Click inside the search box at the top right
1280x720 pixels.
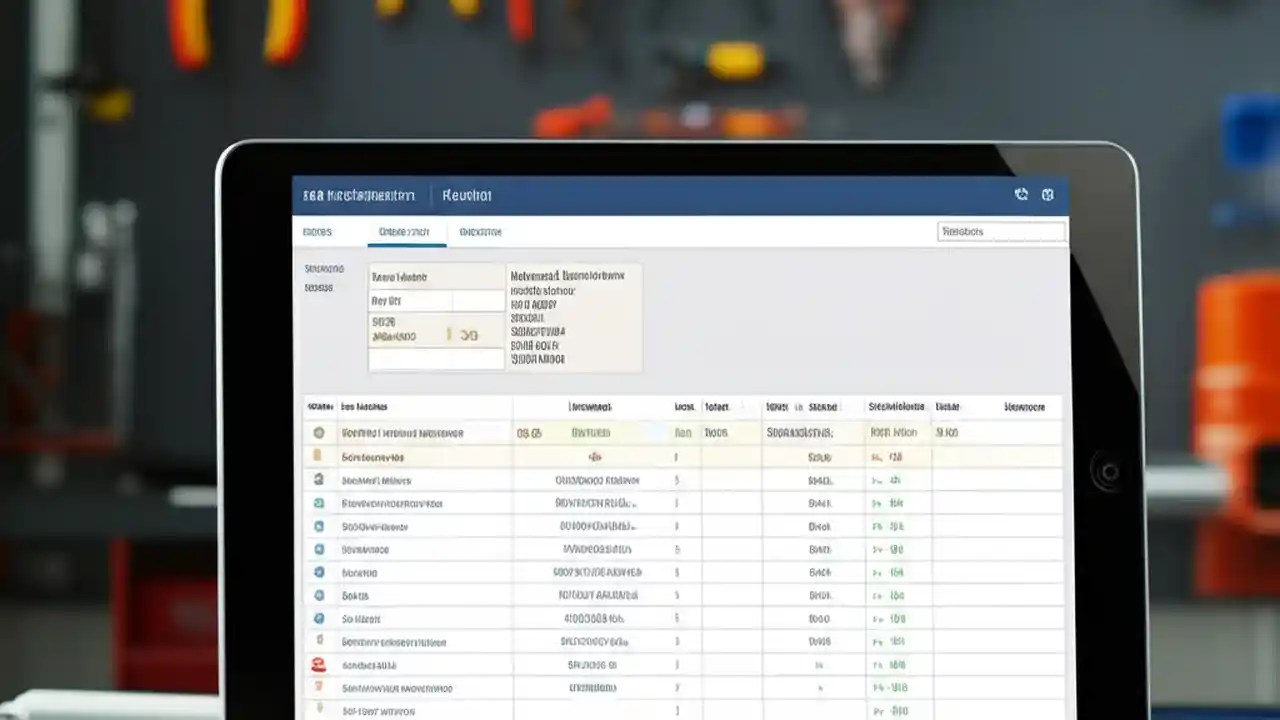[1000, 231]
